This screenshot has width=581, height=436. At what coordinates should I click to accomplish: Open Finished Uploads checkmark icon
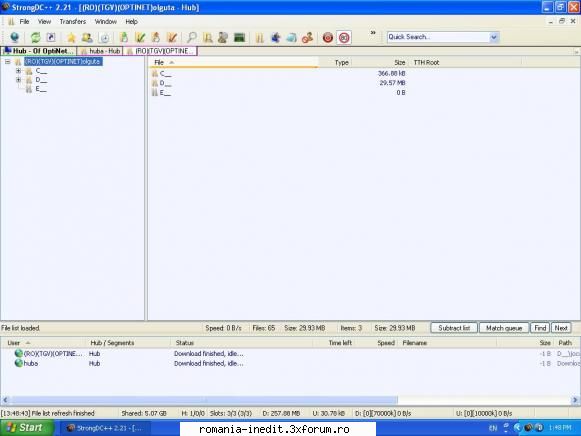click(x=172, y=37)
